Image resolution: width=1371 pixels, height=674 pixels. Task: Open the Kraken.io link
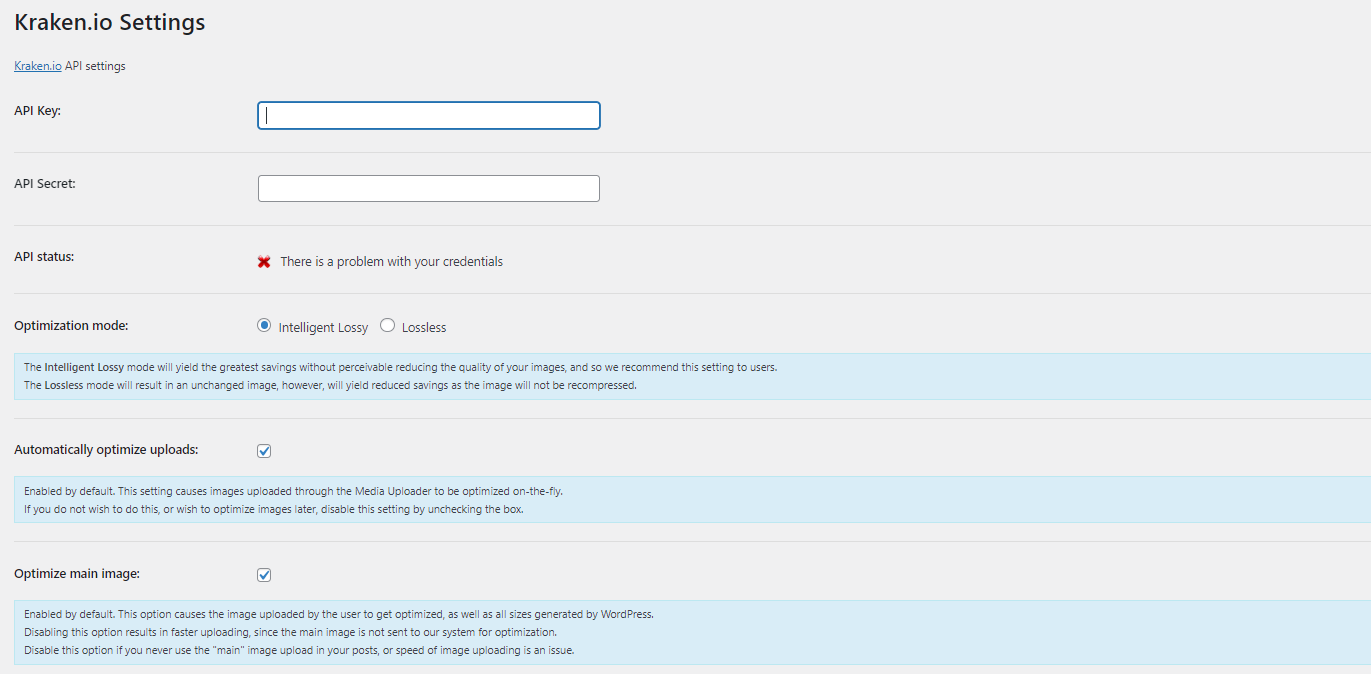38,66
